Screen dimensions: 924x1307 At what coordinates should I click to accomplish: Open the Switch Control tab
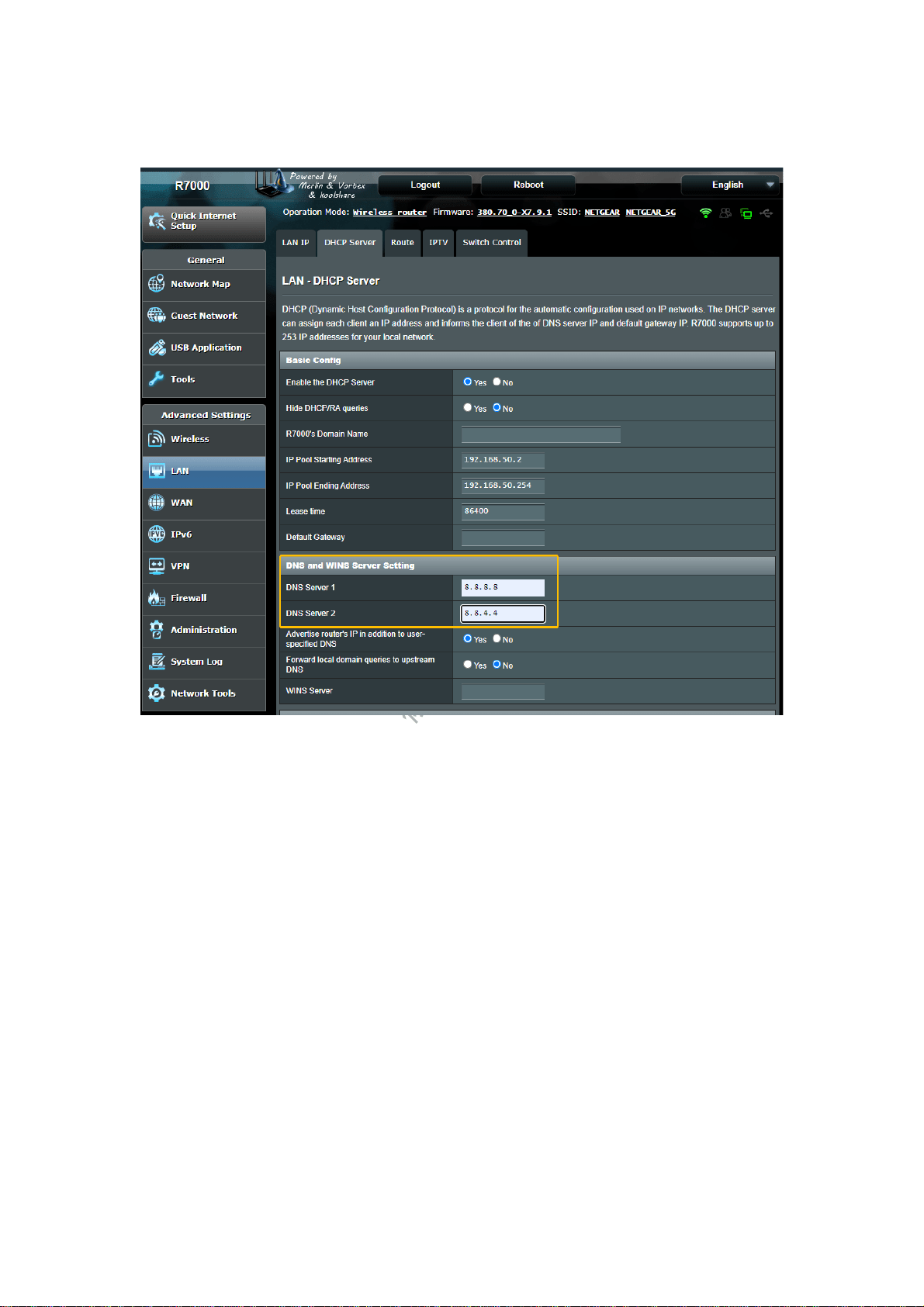point(492,243)
